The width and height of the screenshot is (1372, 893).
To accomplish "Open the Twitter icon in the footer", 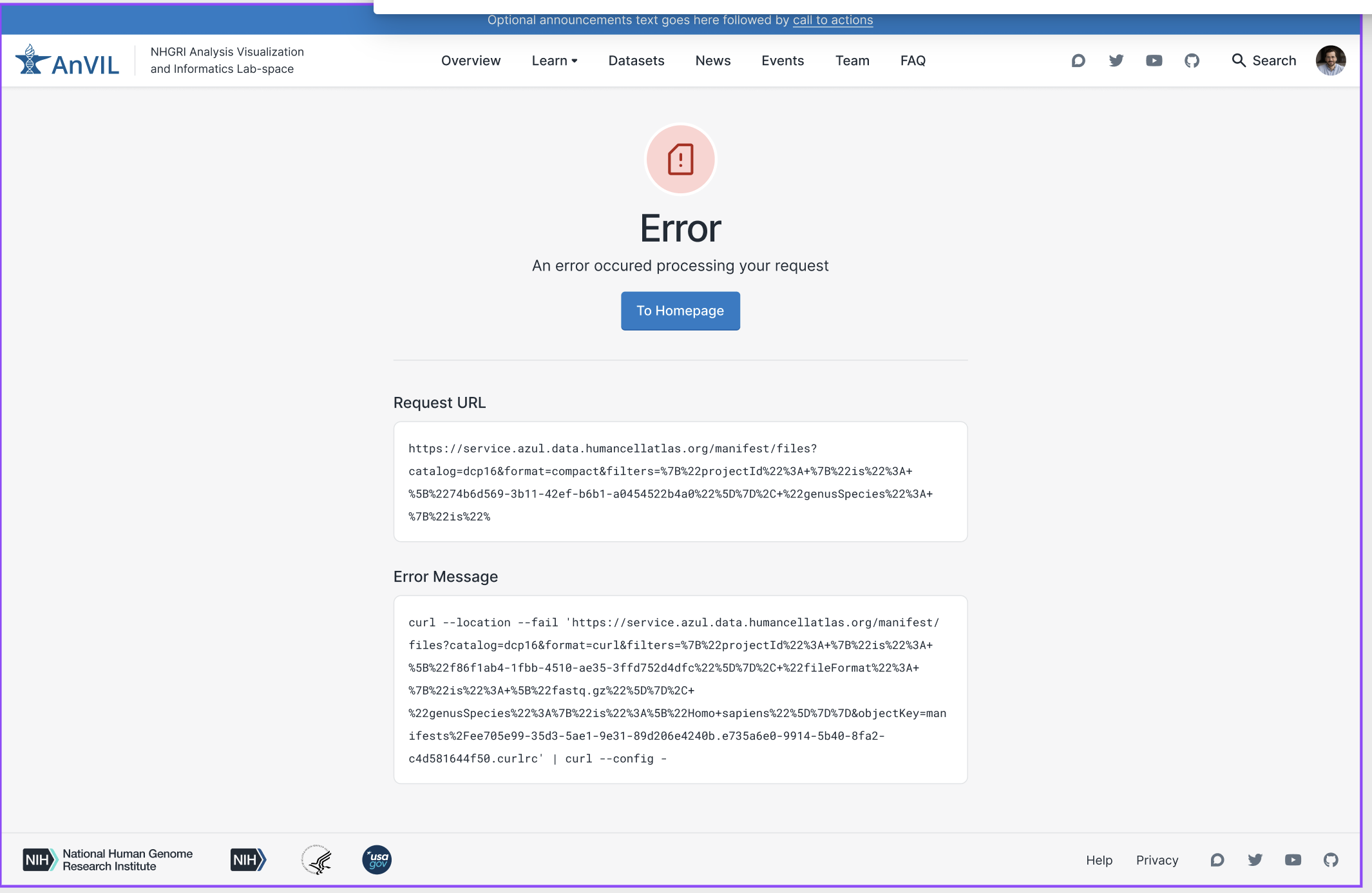I will [1255, 859].
